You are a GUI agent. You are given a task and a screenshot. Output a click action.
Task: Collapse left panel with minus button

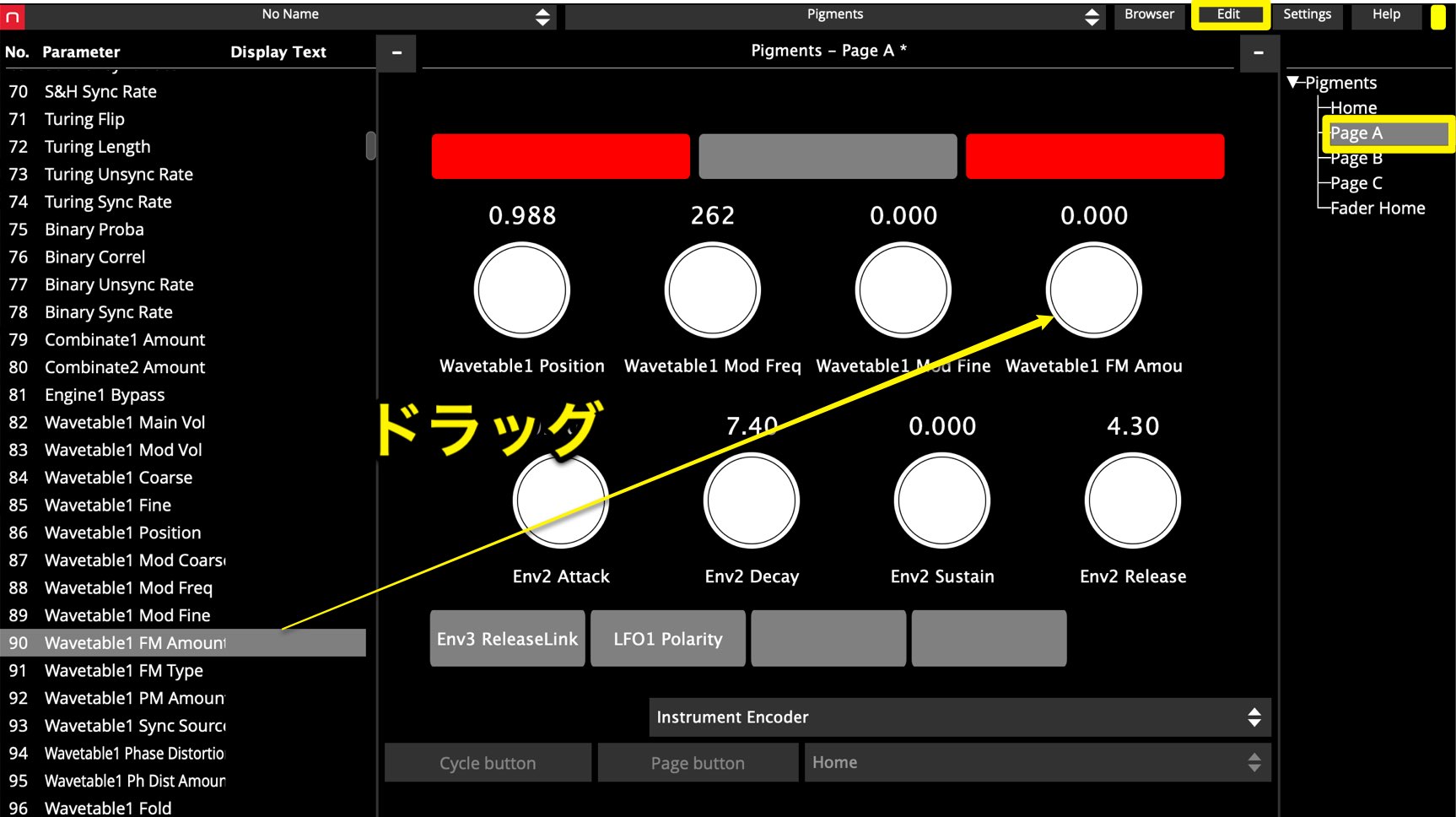pos(396,52)
